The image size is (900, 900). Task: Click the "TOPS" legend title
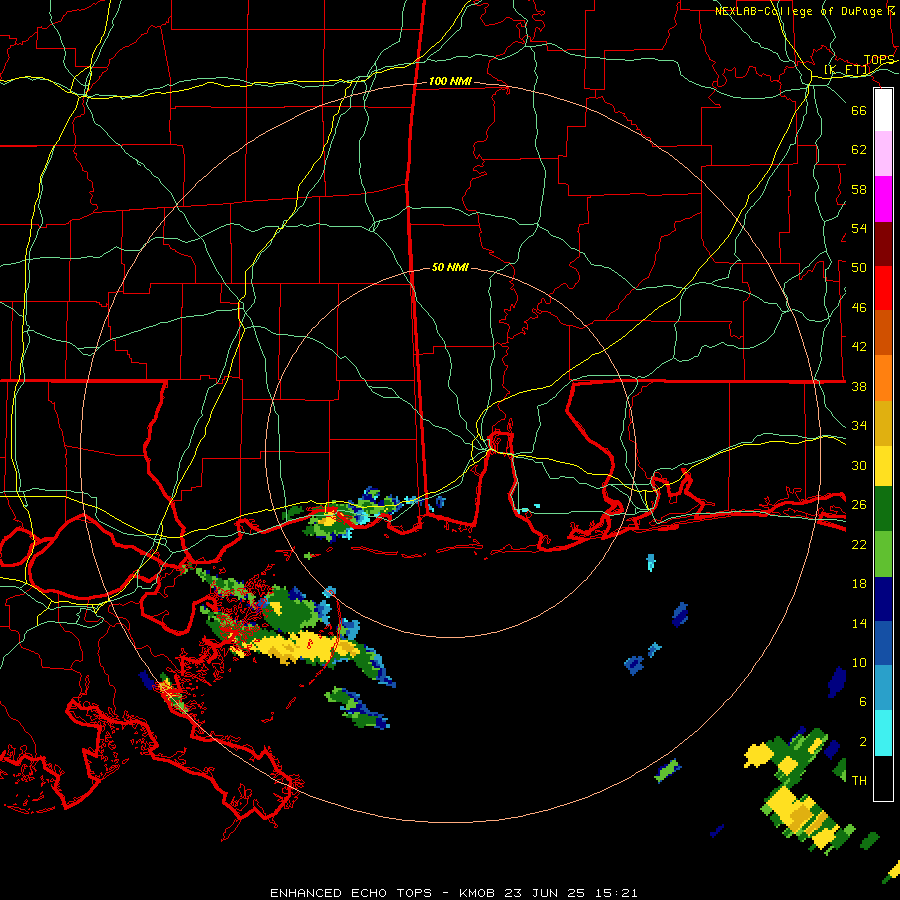point(879,60)
